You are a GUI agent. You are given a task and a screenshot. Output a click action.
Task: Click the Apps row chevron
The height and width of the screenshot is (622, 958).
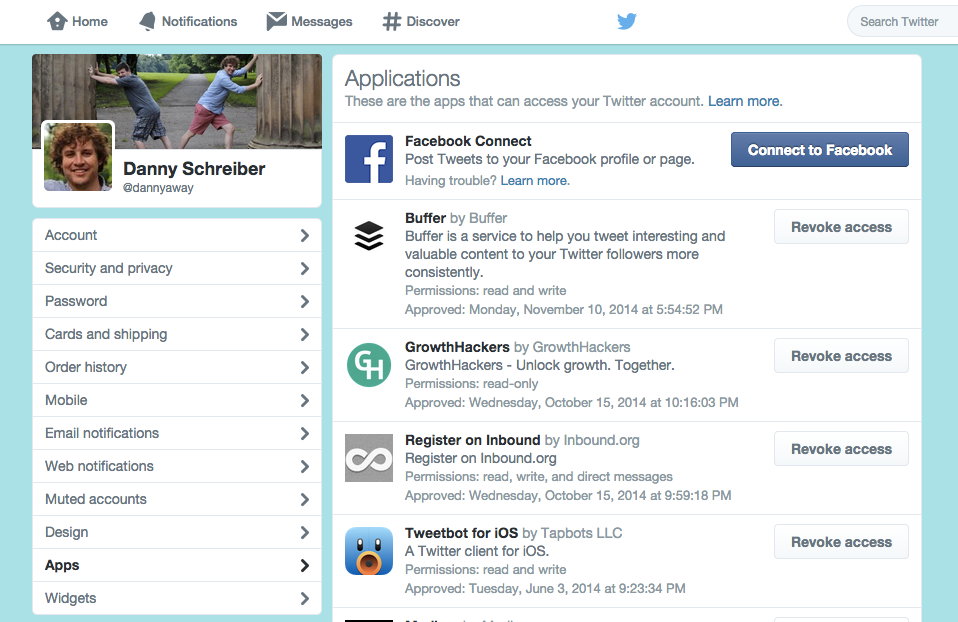click(305, 565)
